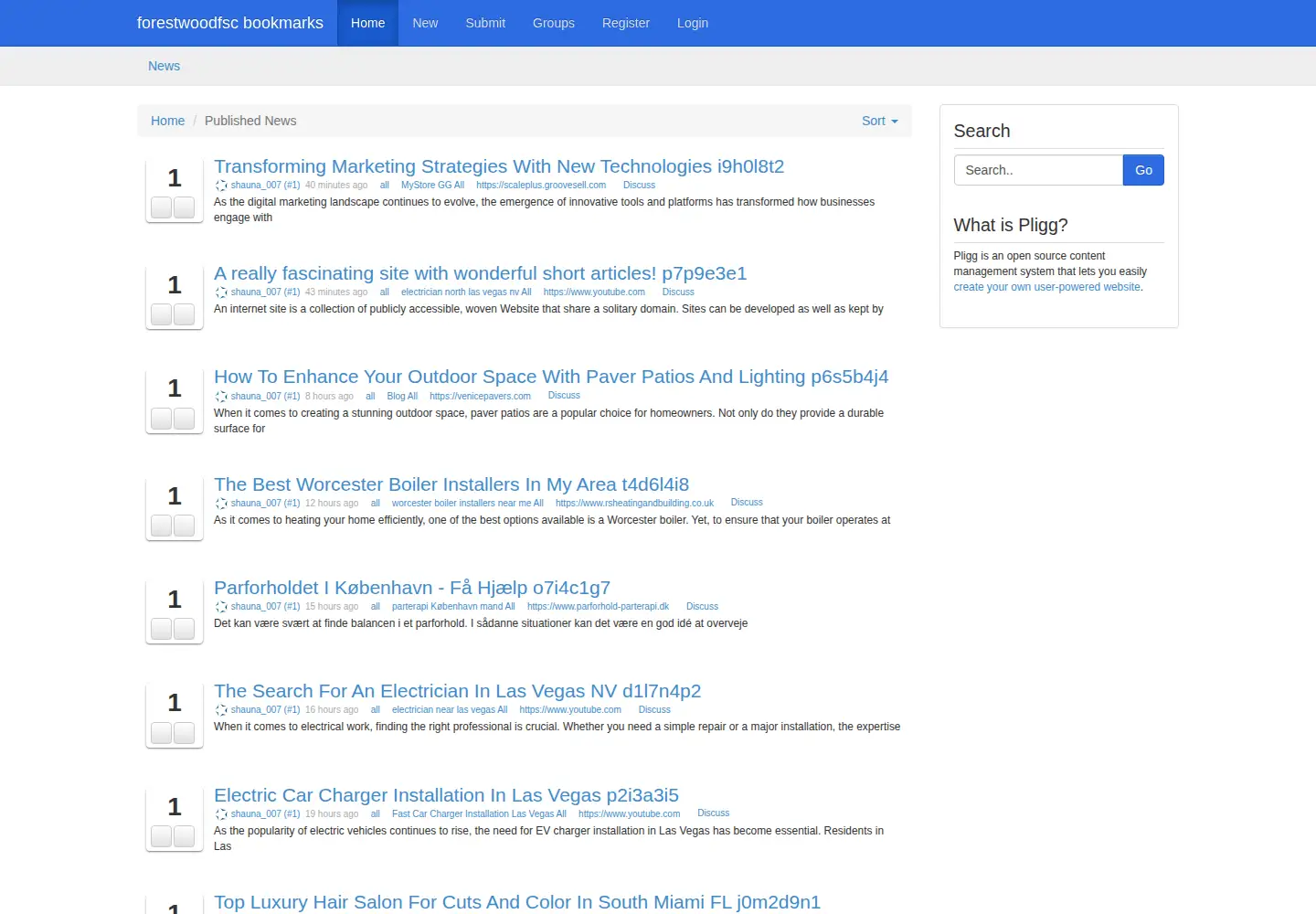This screenshot has width=1316, height=914.
Task: Open the https://www.parforhold-parterapi.dk link
Action: pyautogui.click(x=598, y=607)
